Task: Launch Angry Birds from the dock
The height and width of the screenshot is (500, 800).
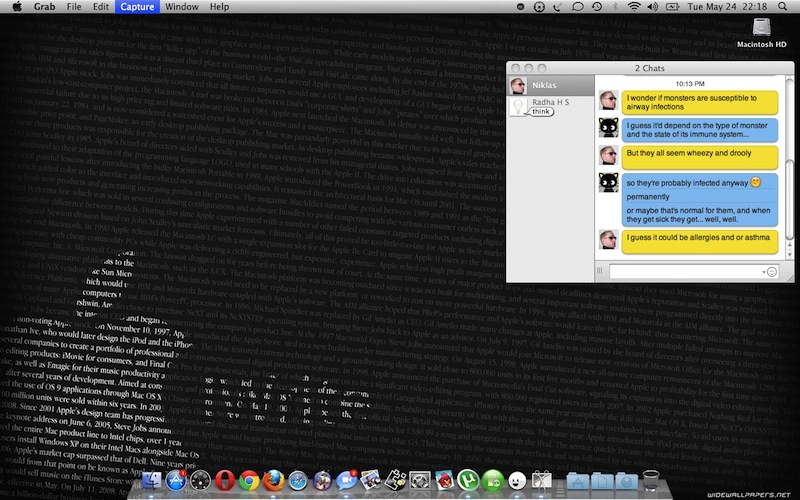Action: click(x=445, y=481)
